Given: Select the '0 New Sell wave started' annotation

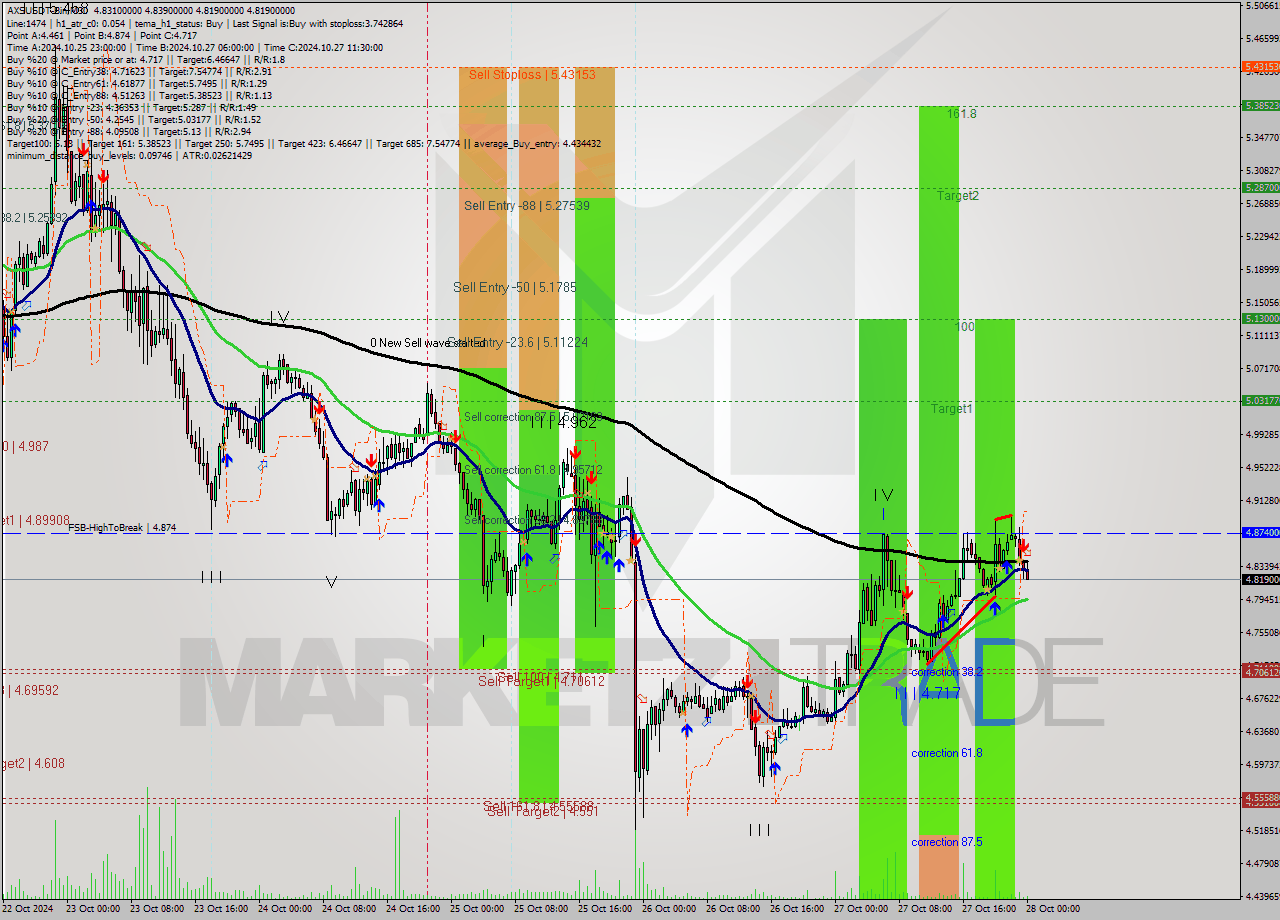Looking at the screenshot, I should coord(427,343).
